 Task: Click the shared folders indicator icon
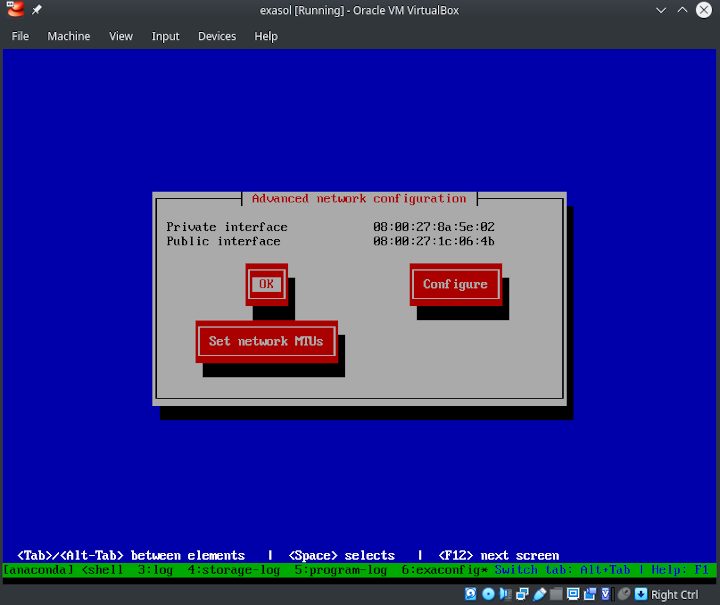(x=556, y=594)
